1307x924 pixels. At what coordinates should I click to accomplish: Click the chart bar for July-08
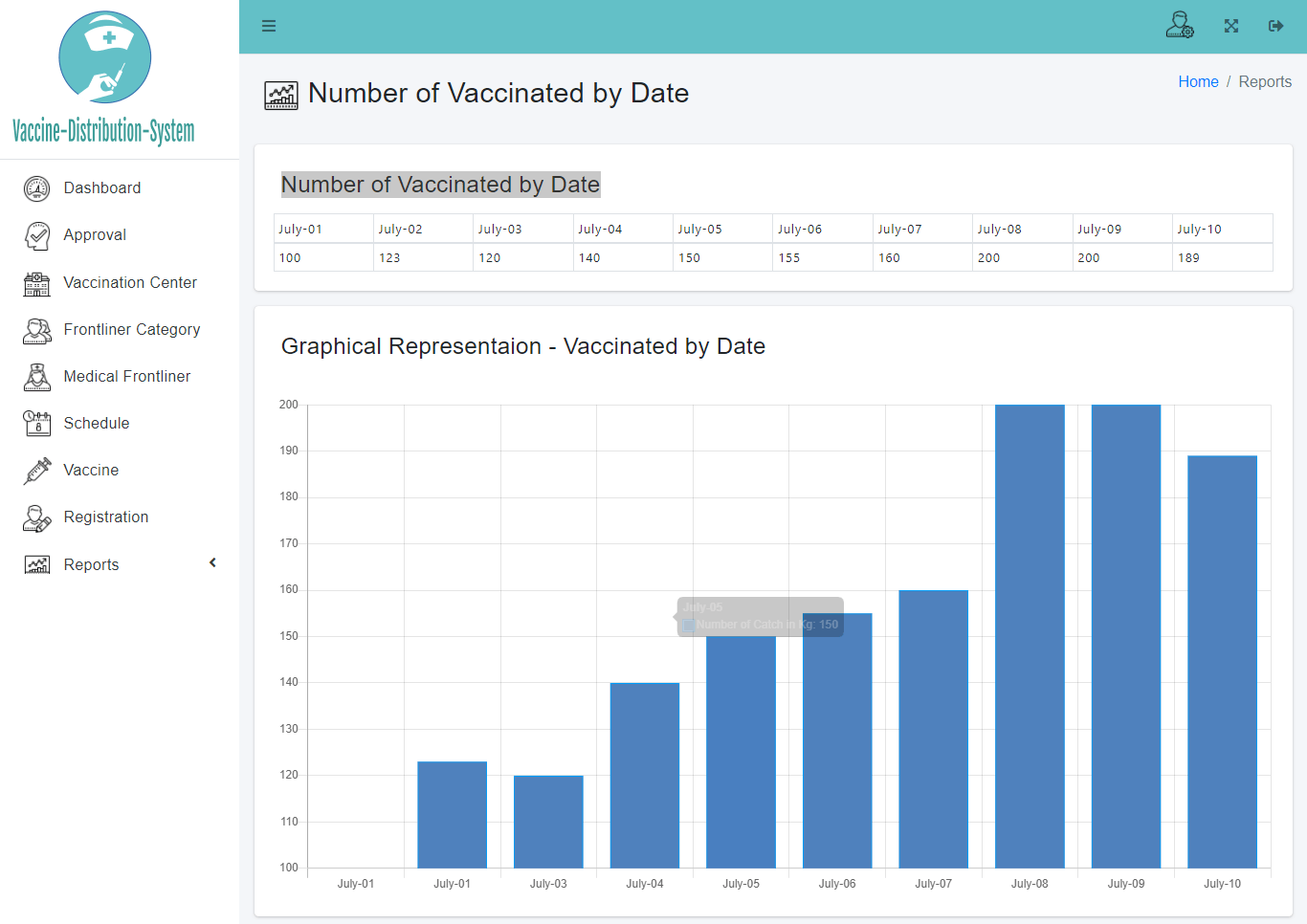pos(1030,636)
